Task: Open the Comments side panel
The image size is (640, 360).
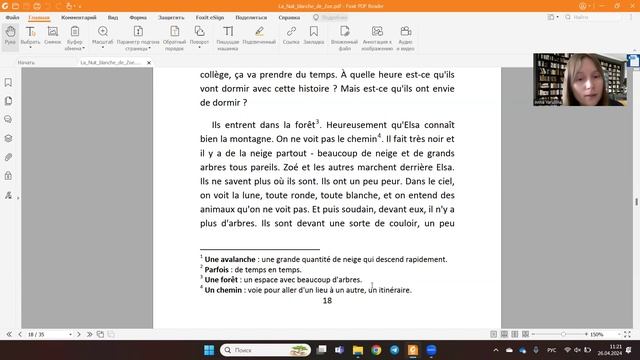Action: tap(8, 119)
